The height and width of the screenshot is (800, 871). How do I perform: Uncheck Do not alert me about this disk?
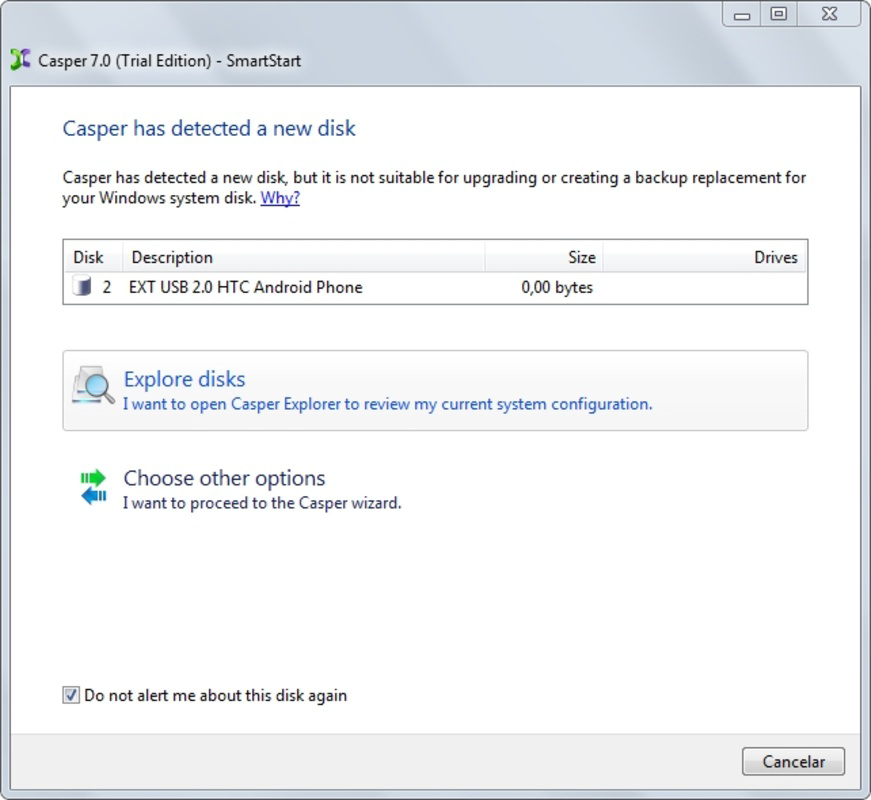[71, 695]
